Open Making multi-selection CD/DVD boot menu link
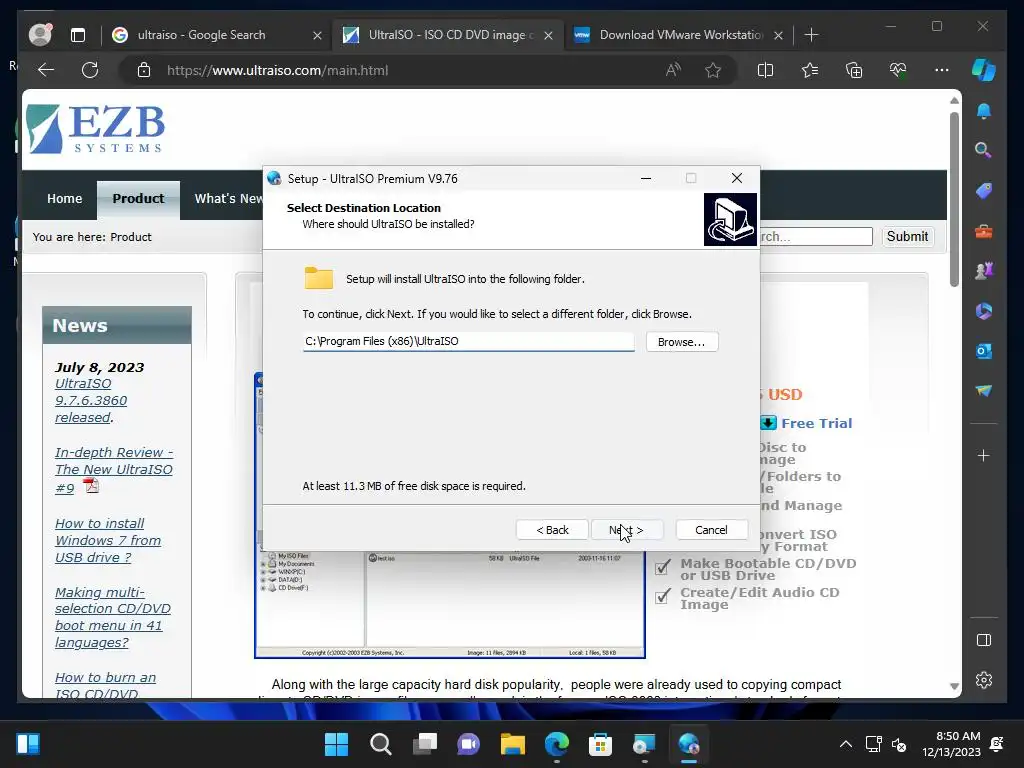This screenshot has height=768, width=1024. coord(112,617)
